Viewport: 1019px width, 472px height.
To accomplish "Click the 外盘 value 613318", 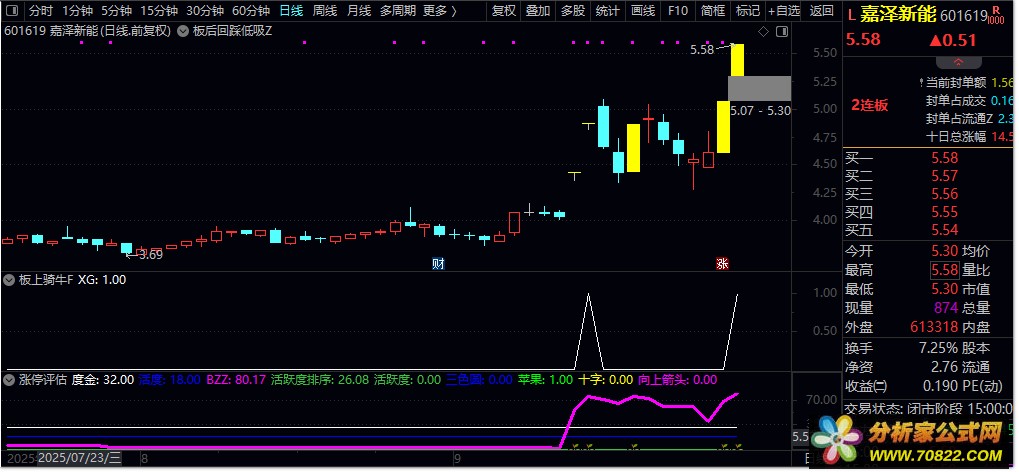I will click(x=936, y=328).
